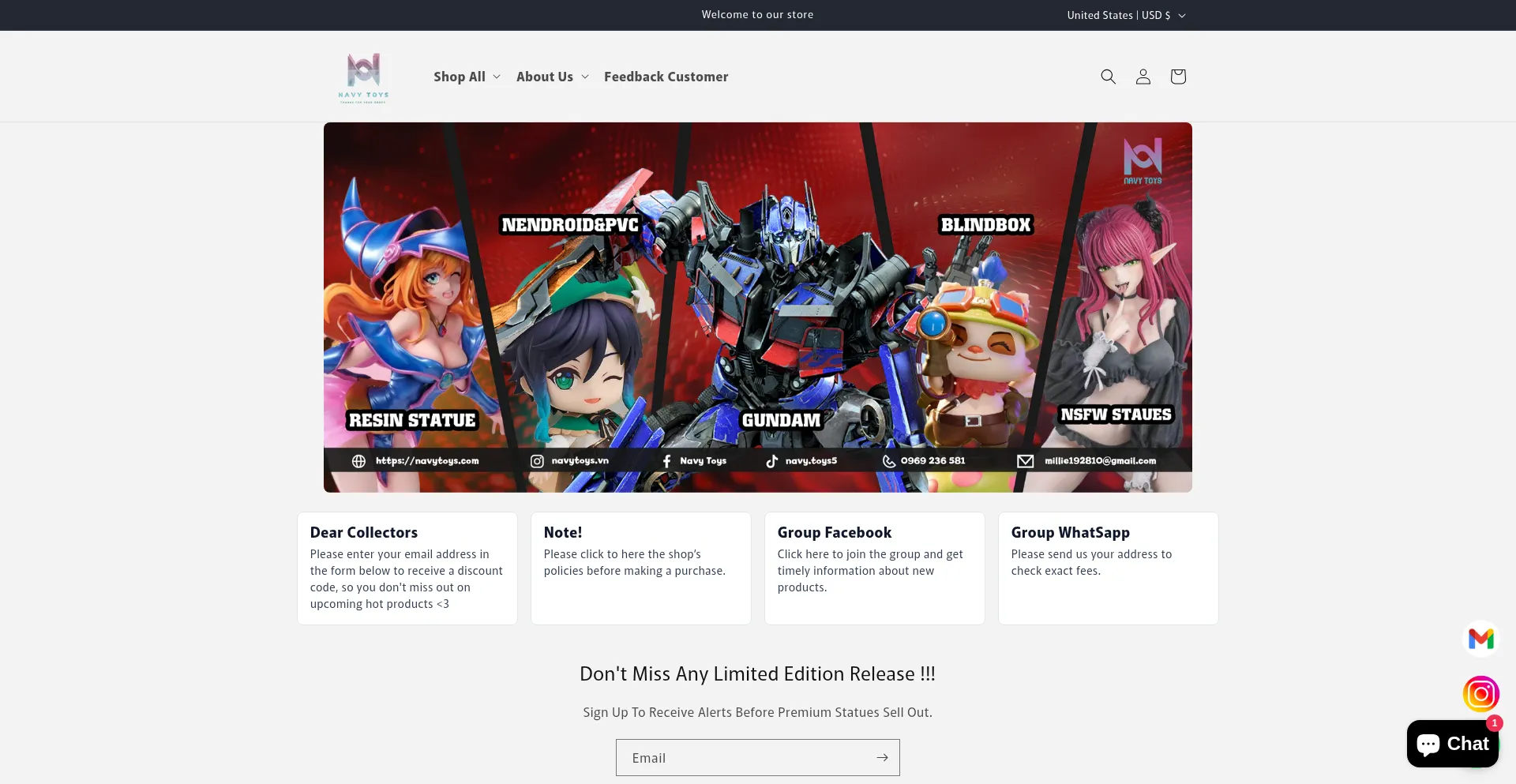
Task: Open the Group WhatSapp card
Action: (1109, 568)
